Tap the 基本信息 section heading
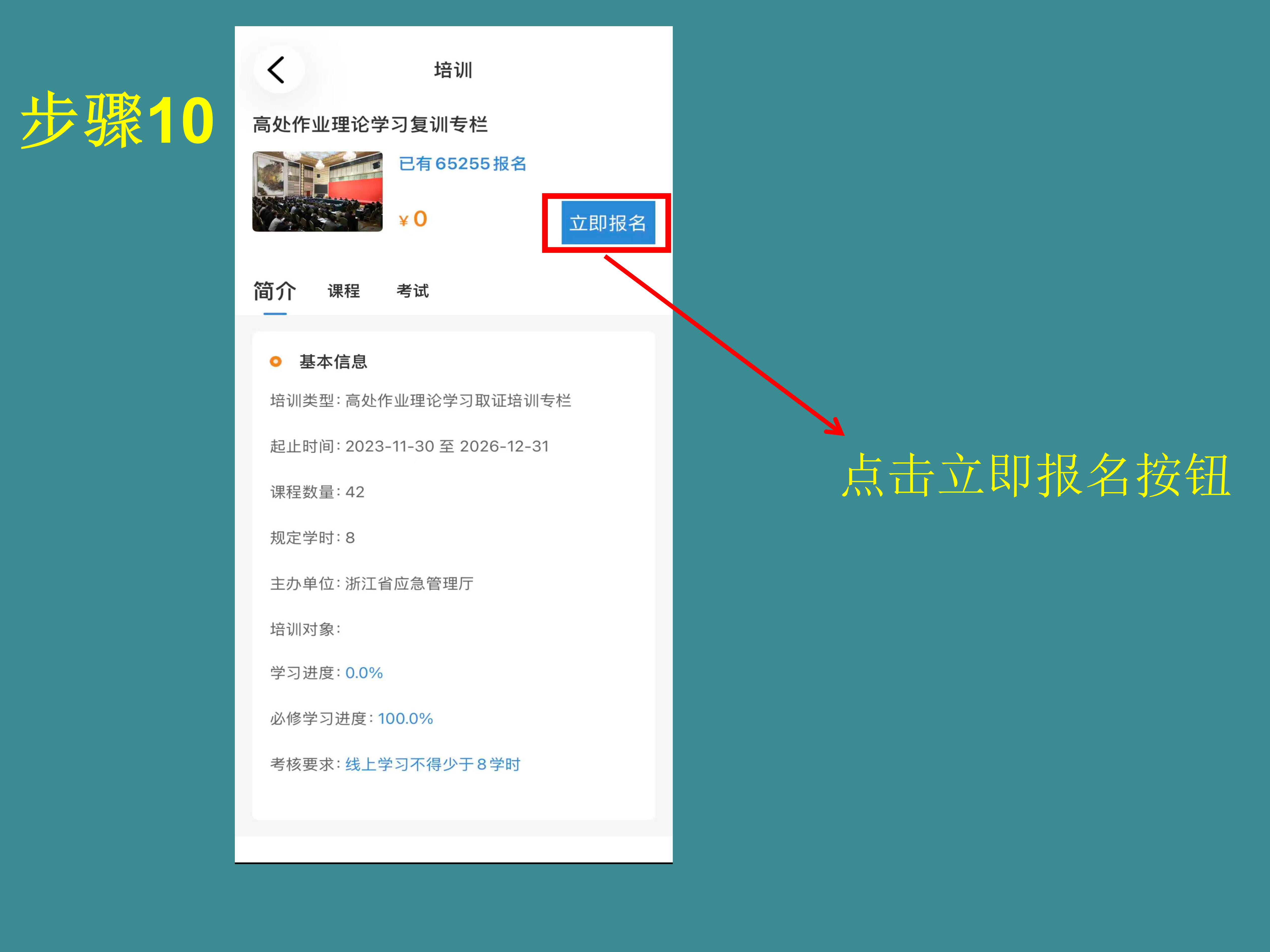Viewport: 1270px width, 952px height. (x=333, y=361)
